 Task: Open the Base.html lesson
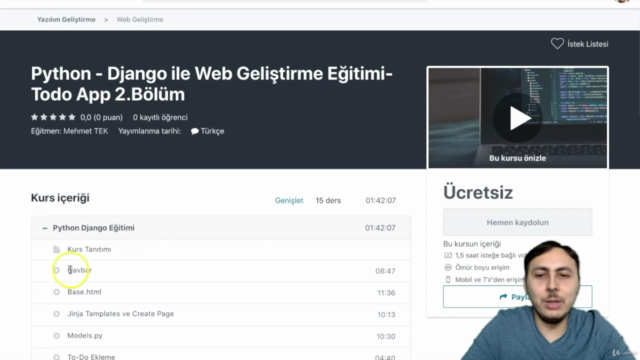click(x=84, y=292)
